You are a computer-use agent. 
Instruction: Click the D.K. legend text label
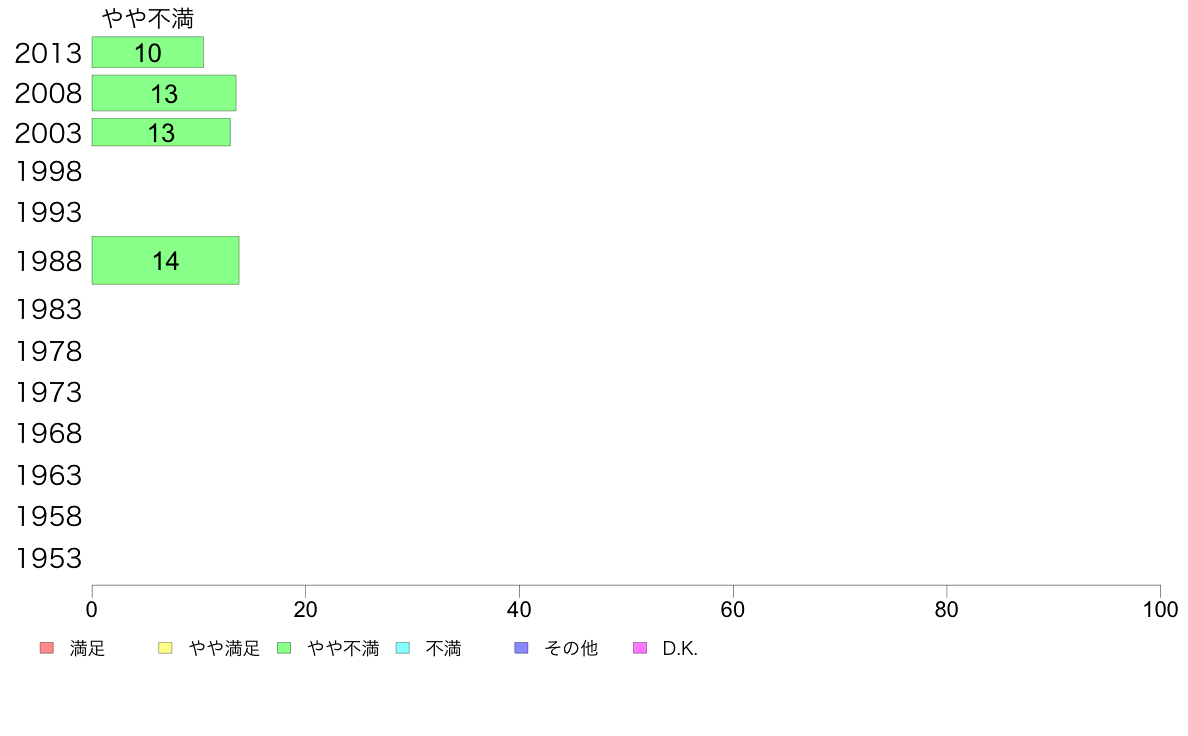(x=680, y=649)
